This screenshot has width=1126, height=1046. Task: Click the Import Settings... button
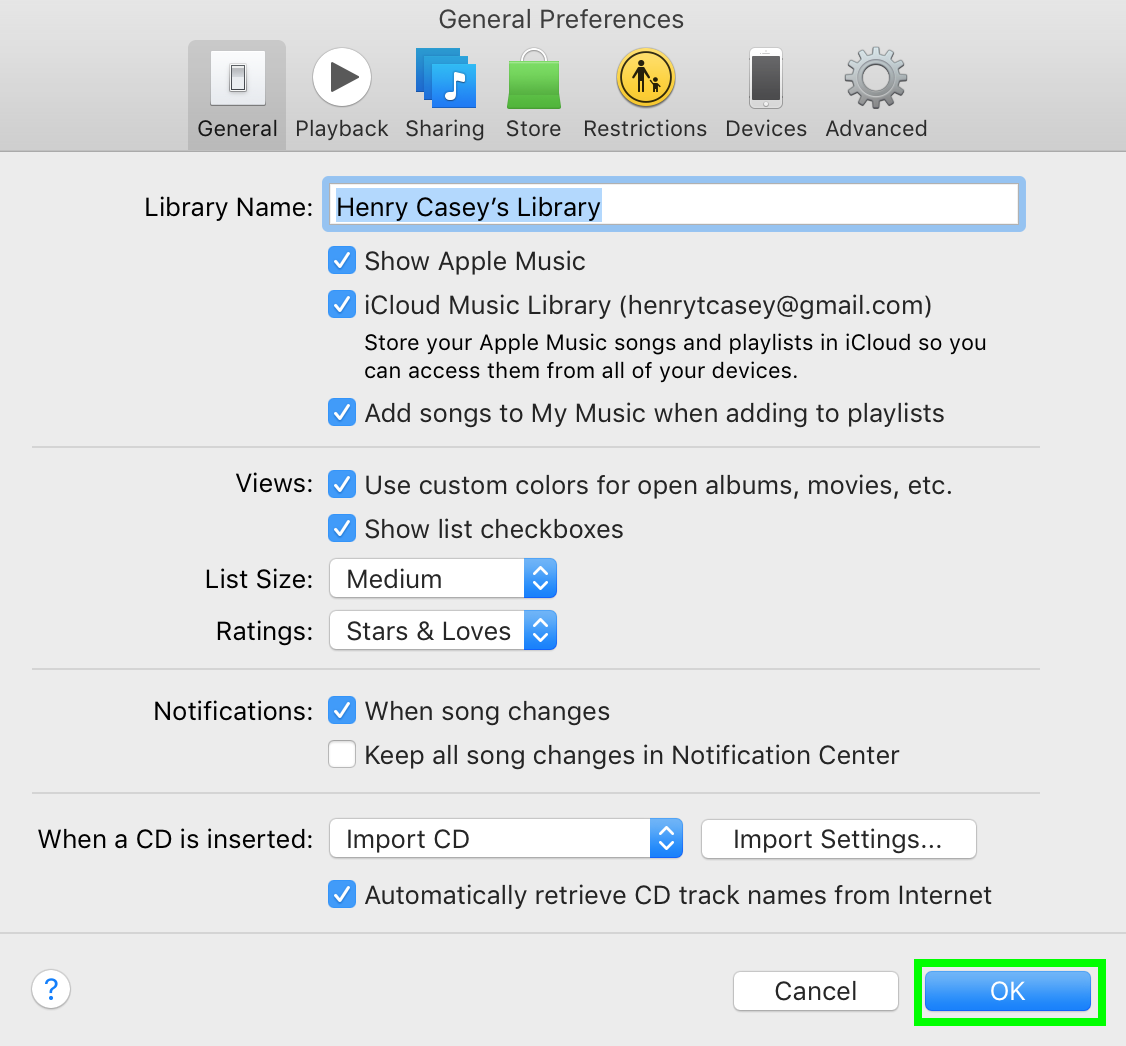tap(839, 839)
